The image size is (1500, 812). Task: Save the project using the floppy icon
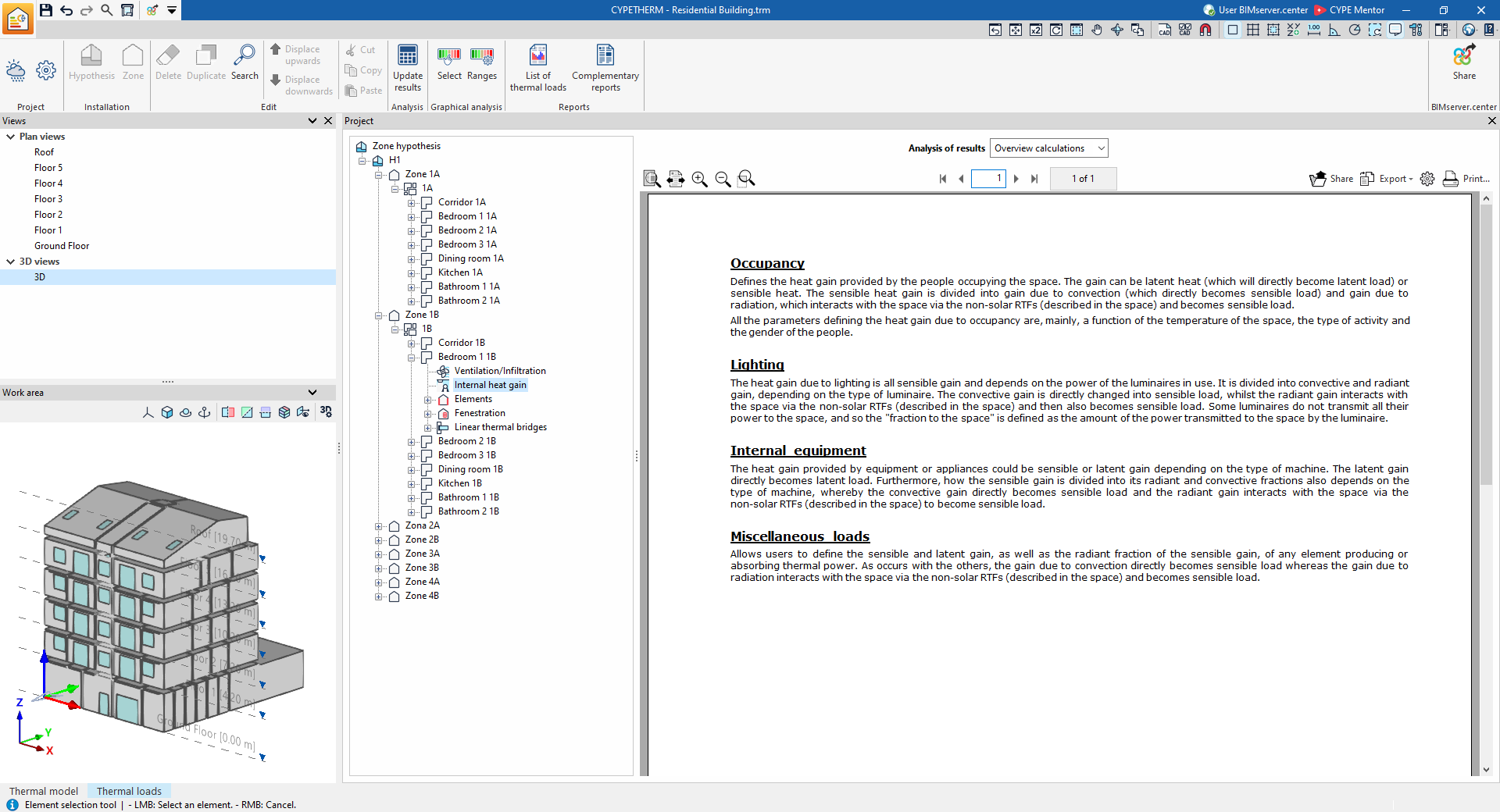pyautogui.click(x=46, y=10)
